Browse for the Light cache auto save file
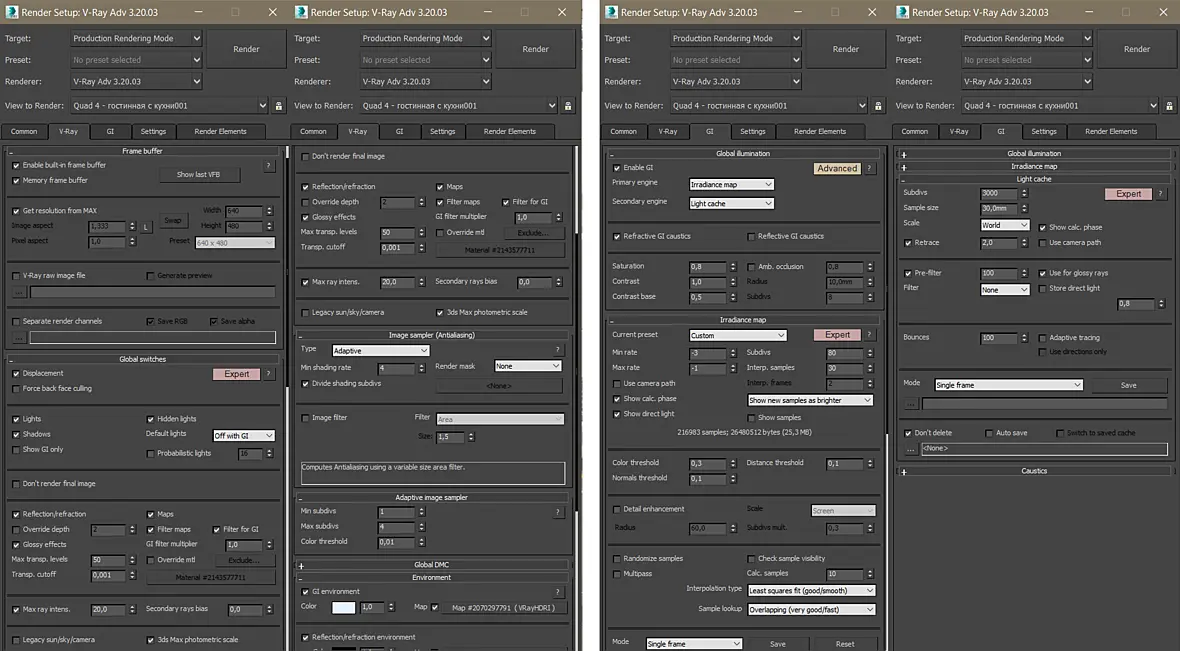This screenshot has width=1180, height=651. click(x=911, y=449)
